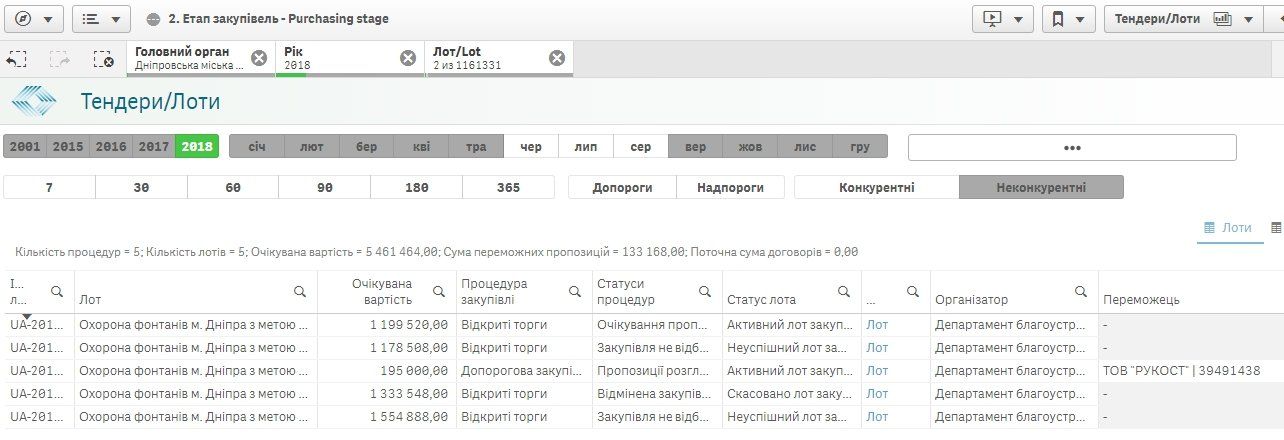The height and width of the screenshot is (440, 1284).
Task: Select month кві
Action: (x=421, y=146)
